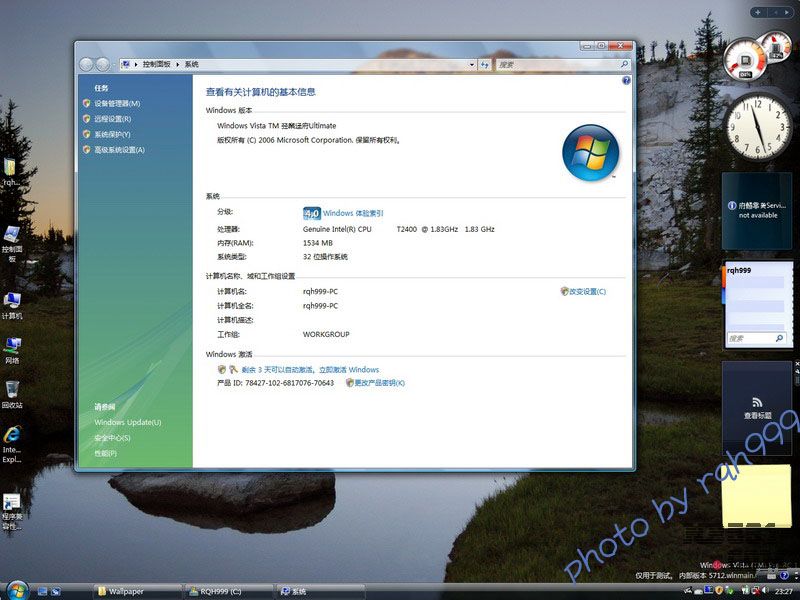The height and width of the screenshot is (600, 800).
Task: Click Switch between windows Quick Launch icon
Action: pos(56,591)
